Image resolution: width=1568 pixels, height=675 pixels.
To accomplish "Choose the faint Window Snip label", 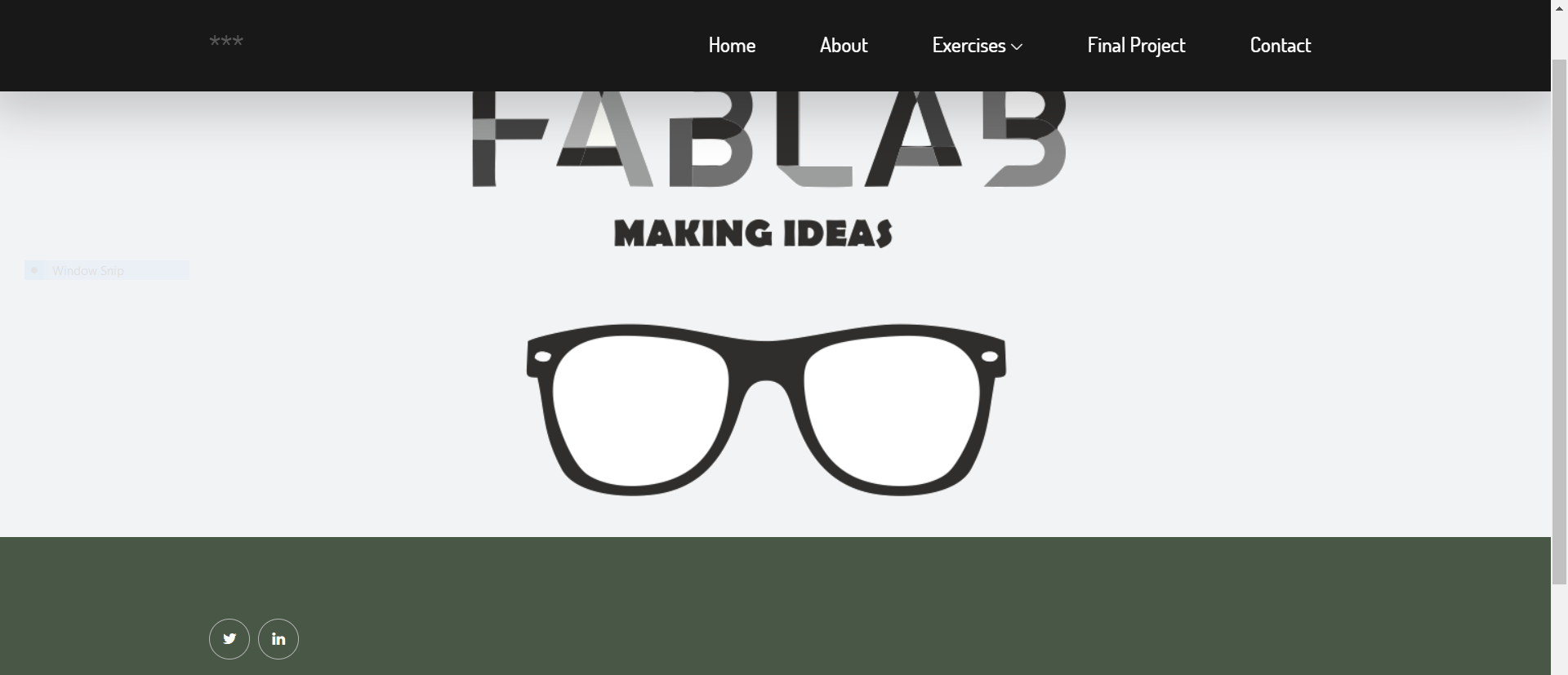I will click(88, 271).
